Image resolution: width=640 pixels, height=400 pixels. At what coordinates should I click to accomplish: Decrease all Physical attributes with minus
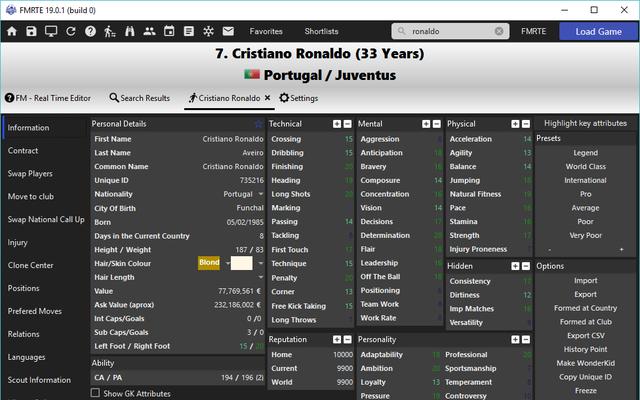(x=526, y=124)
